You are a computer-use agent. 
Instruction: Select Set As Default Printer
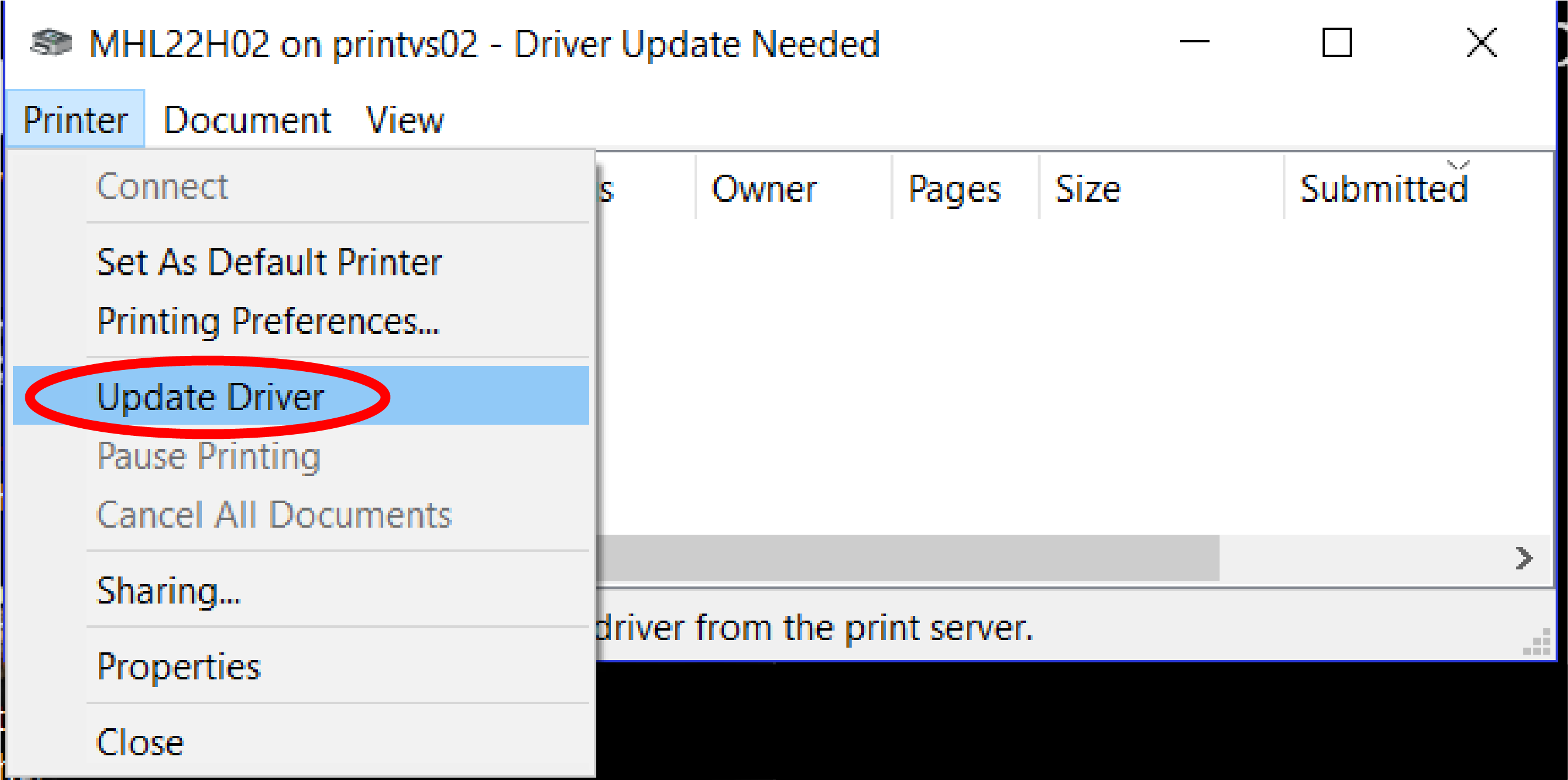301,263
